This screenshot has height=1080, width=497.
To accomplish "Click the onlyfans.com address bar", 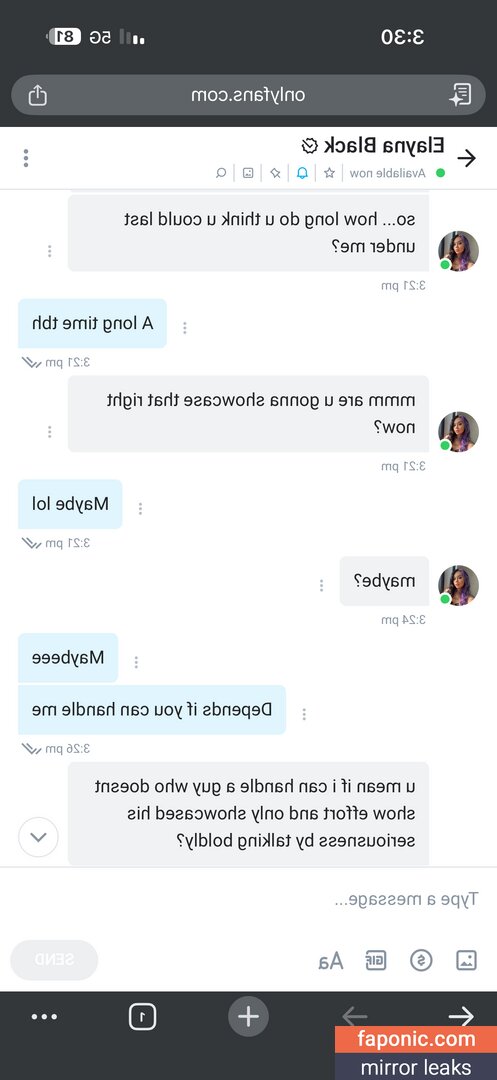I will [x=248, y=95].
